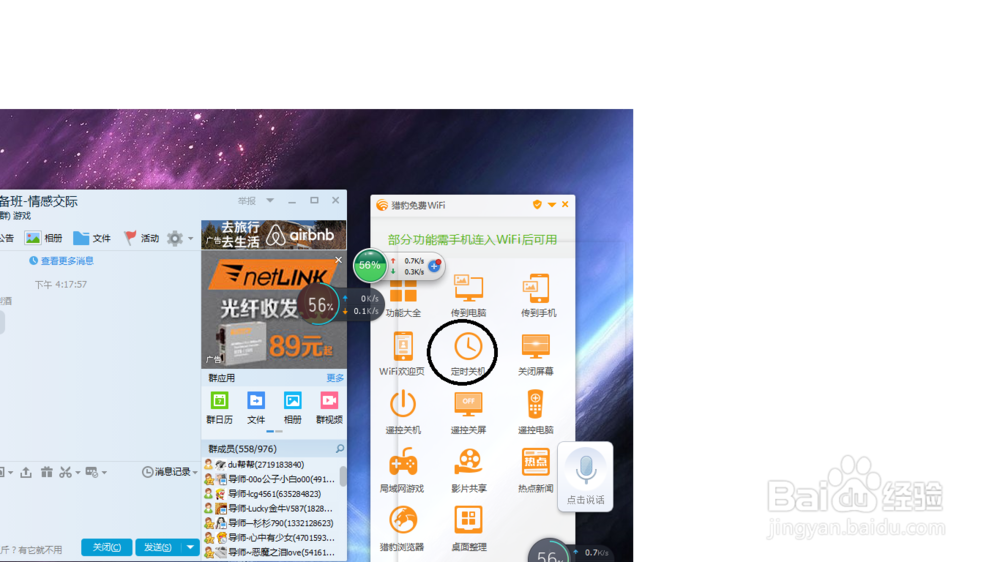Viewport: 1000px width, 562px height.
Task: Click the gift icon in chat input toolbar
Action: point(47,472)
